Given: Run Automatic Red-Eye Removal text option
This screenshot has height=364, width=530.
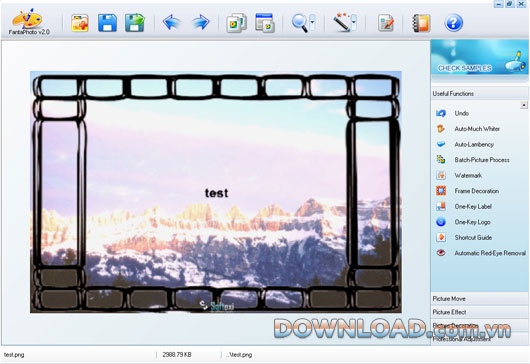Looking at the screenshot, I should 490,253.
